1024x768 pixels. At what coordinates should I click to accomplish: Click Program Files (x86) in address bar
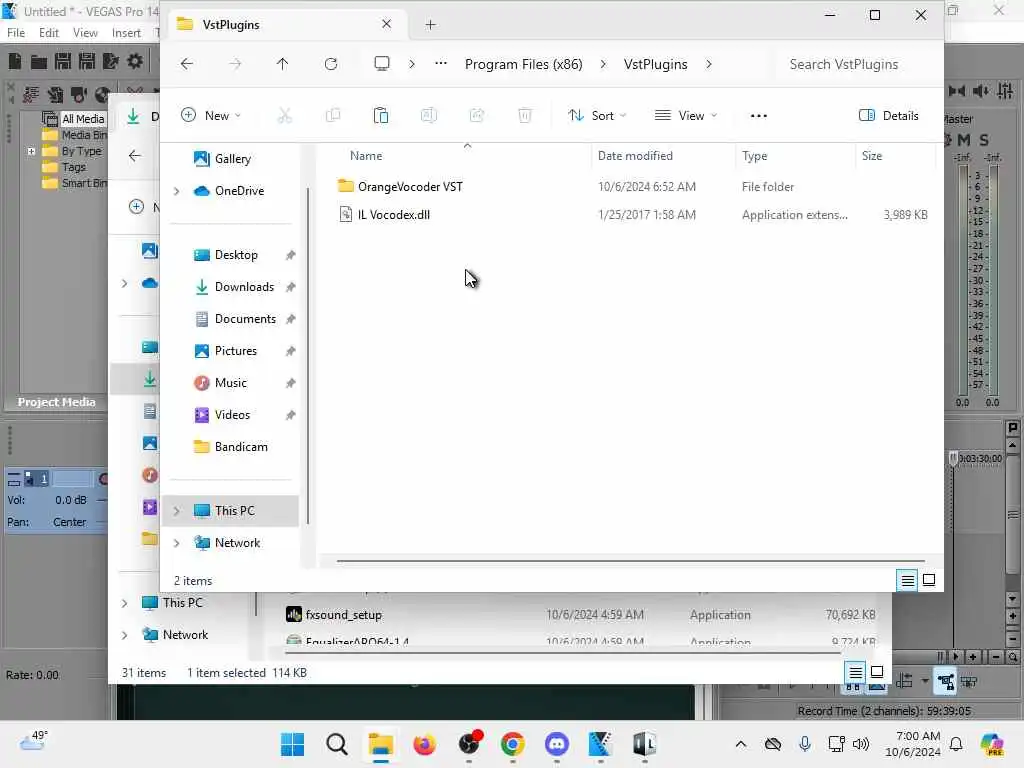pos(524,64)
